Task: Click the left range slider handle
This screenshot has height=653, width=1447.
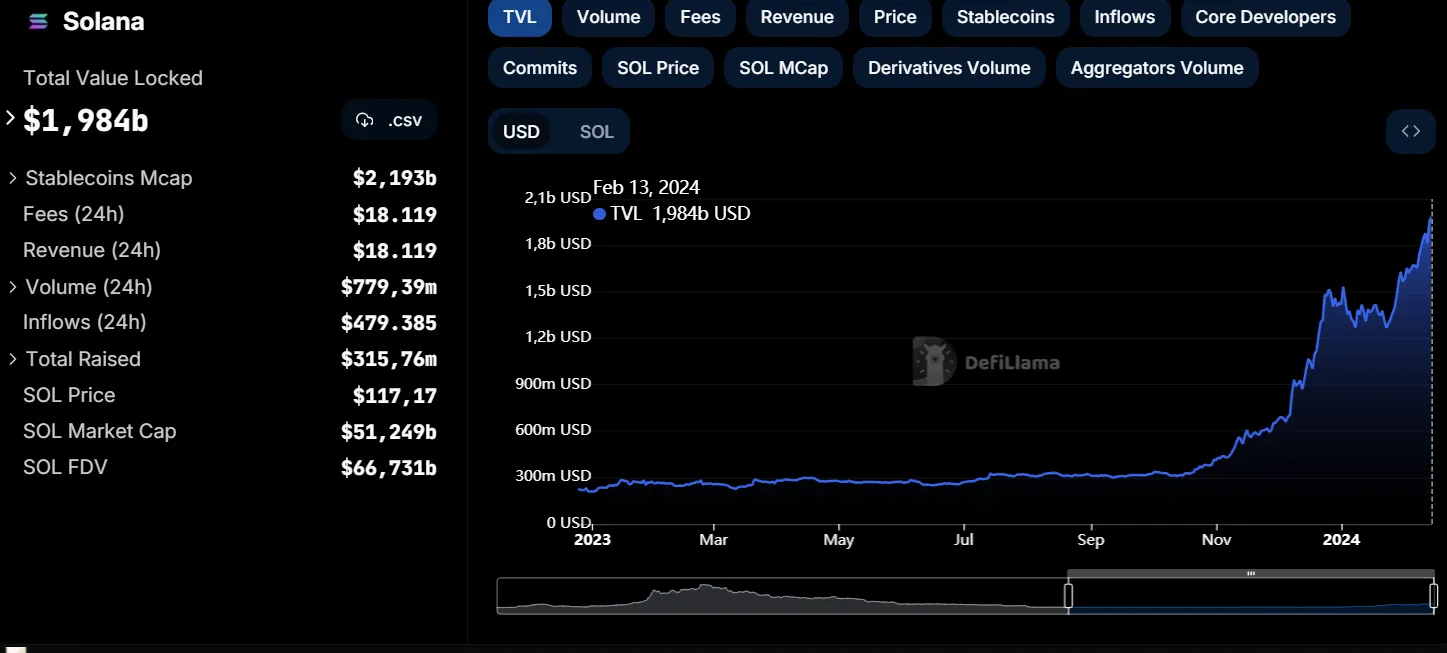Action: pos(1068,596)
